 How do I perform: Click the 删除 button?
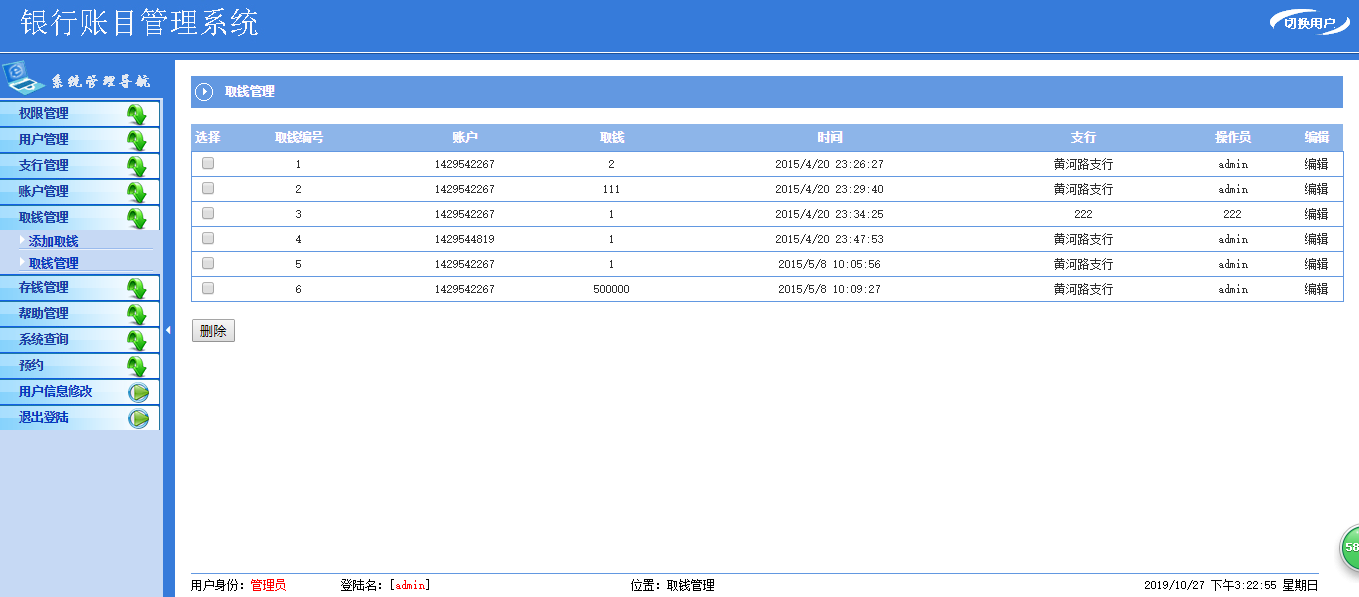(213, 331)
